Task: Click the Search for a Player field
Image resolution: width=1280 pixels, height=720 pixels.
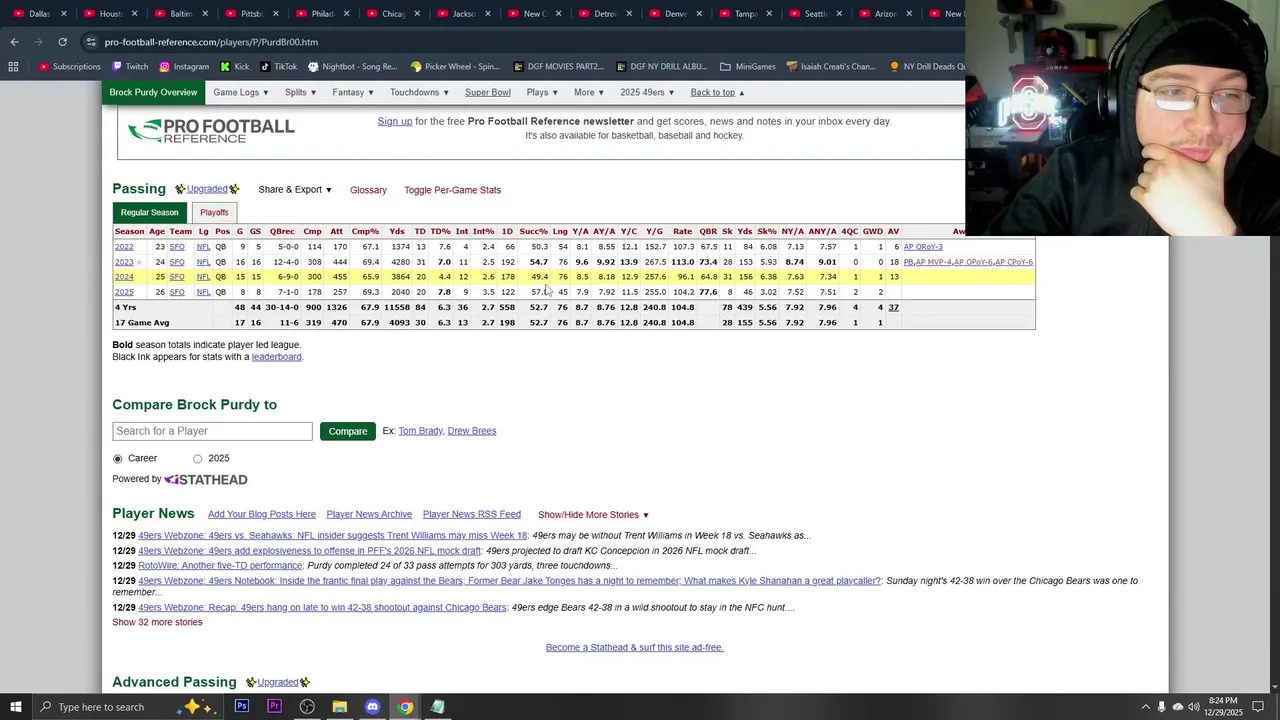Action: 212,431
